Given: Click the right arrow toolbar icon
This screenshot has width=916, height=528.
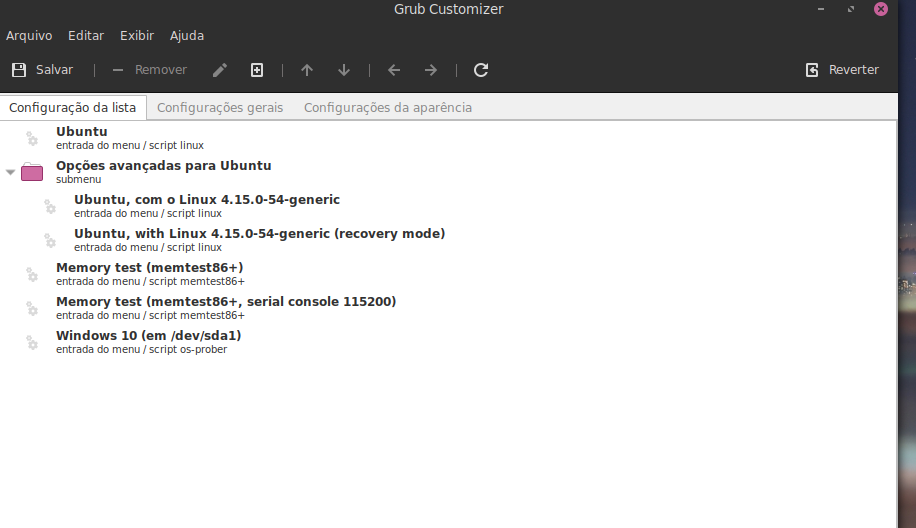Looking at the screenshot, I should coord(431,70).
